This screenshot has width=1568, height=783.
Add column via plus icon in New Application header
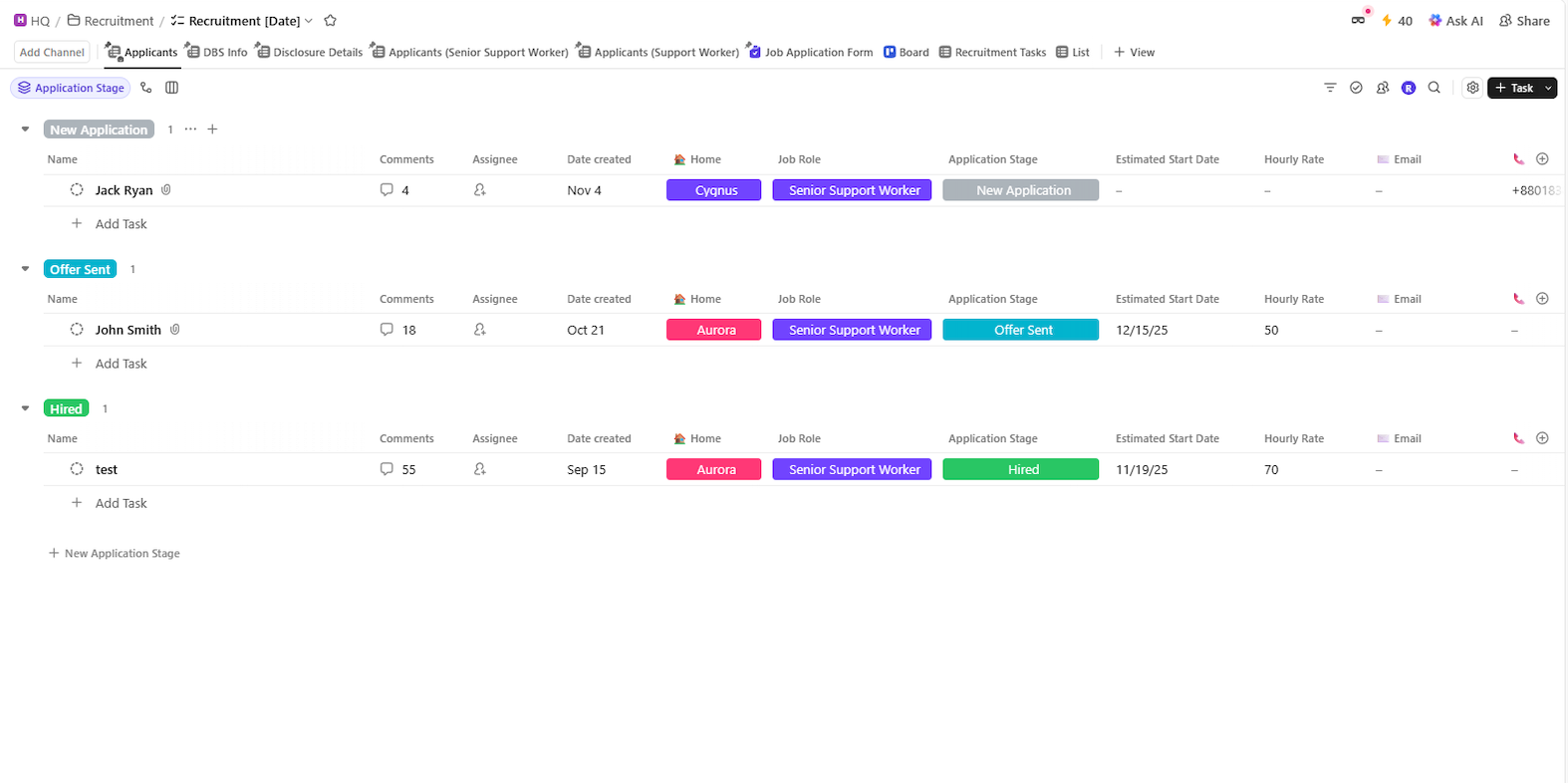click(1542, 159)
